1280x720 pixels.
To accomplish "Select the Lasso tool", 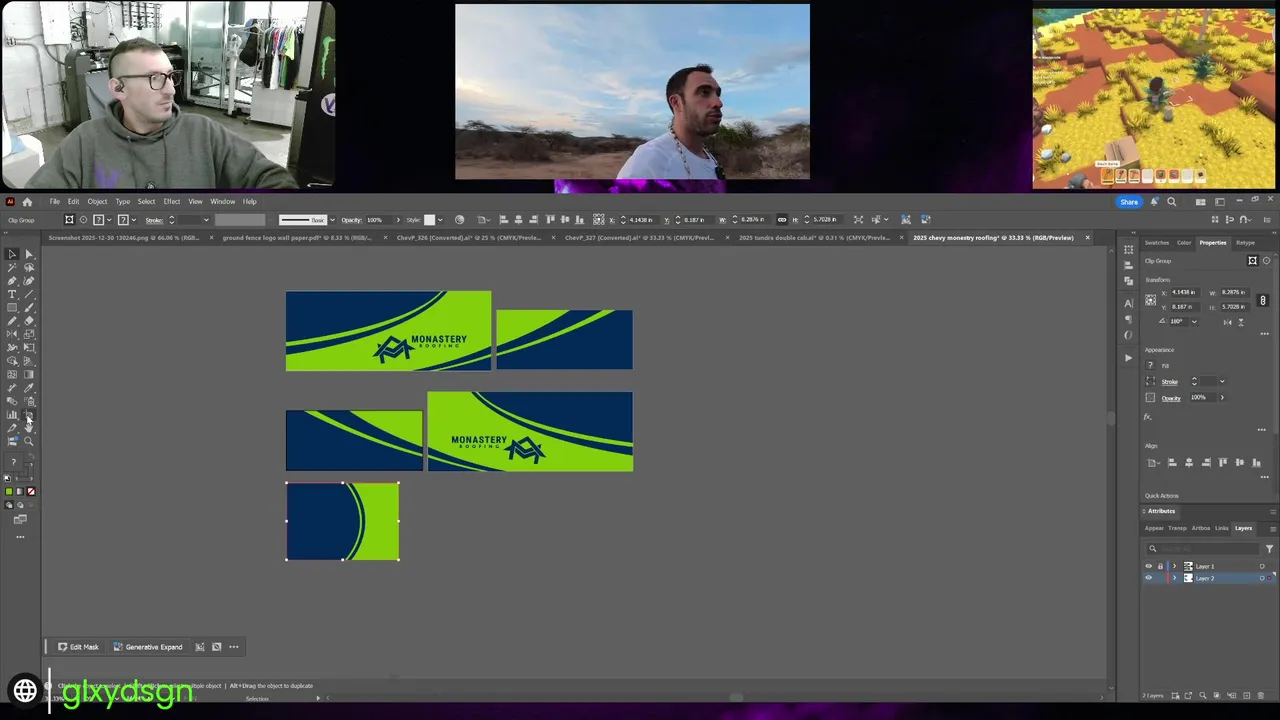I will click(29, 267).
